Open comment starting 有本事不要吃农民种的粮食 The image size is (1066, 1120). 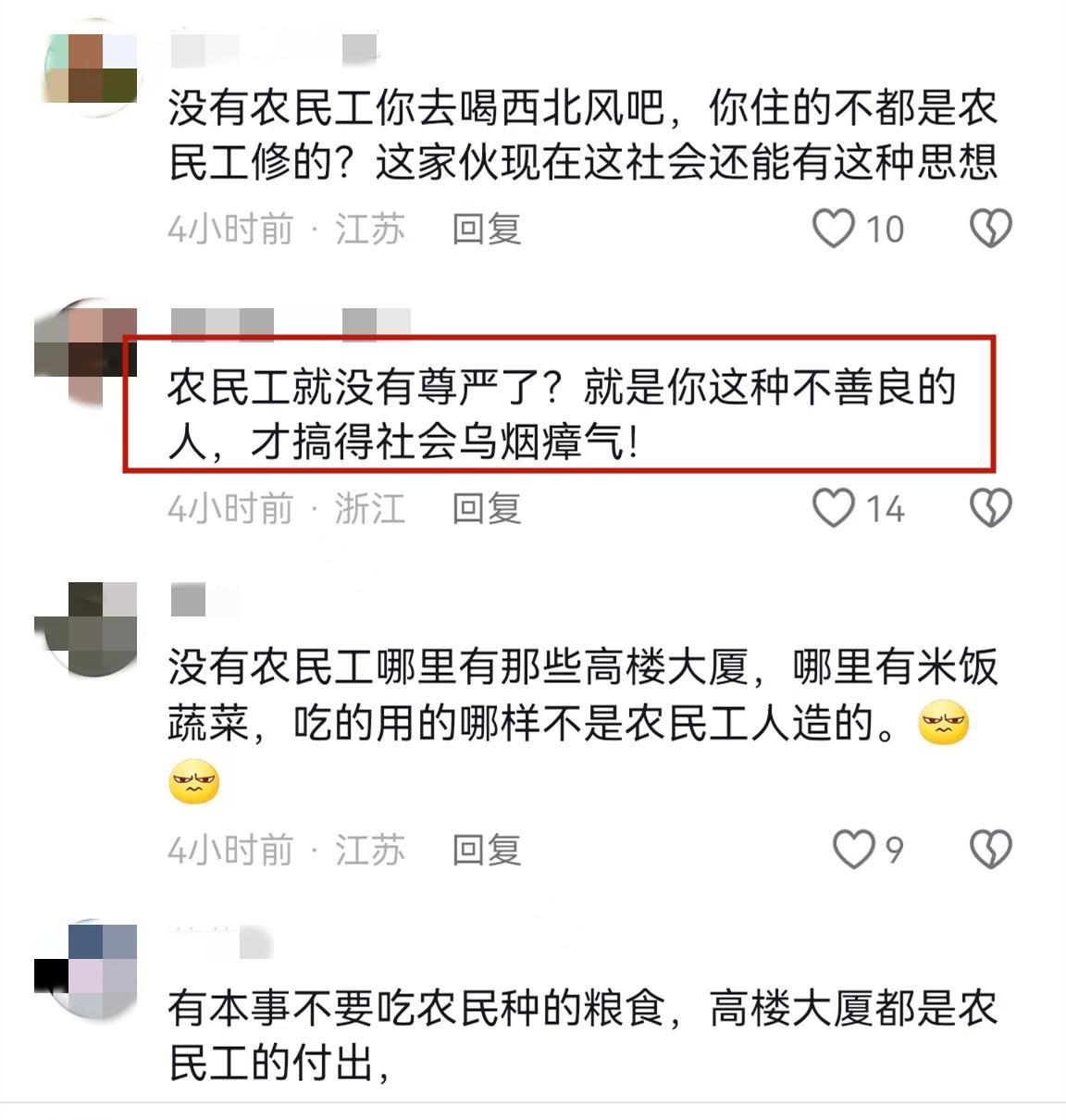(x=583, y=1036)
